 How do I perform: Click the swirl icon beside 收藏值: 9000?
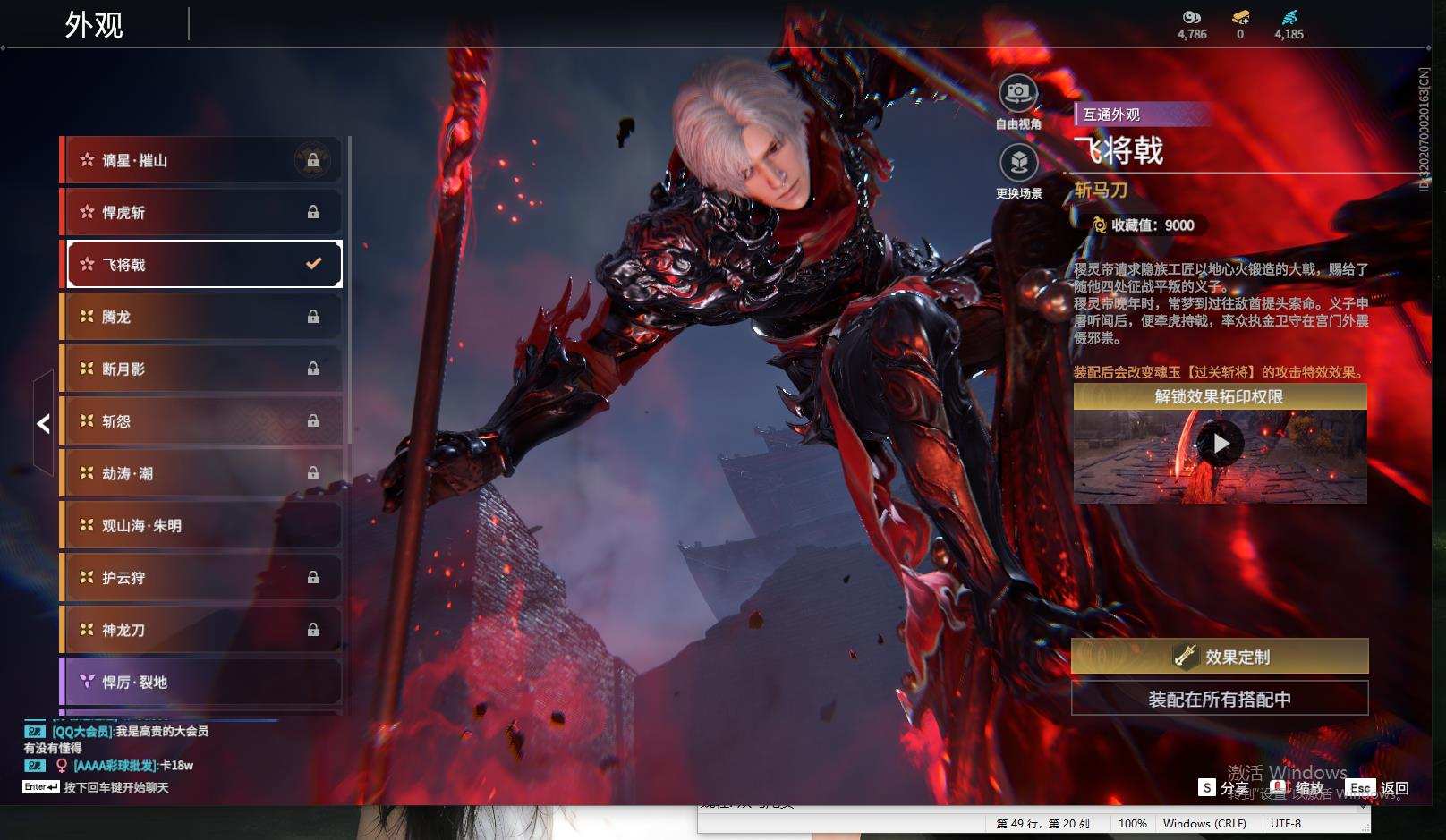point(1099,225)
